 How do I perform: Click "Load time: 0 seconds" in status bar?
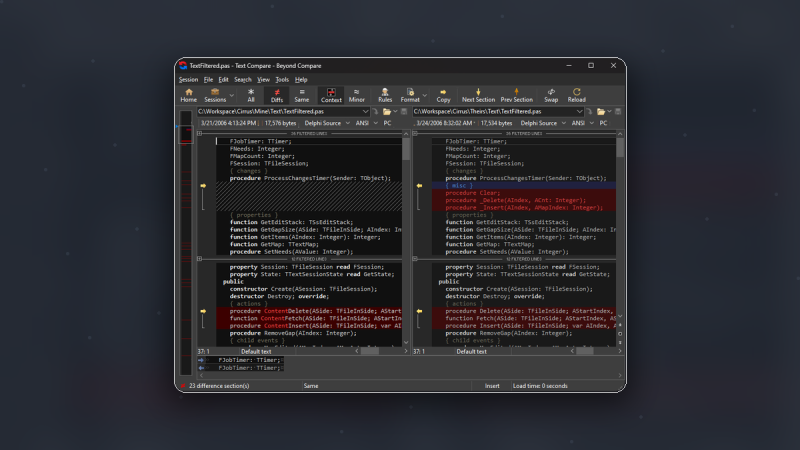540,386
